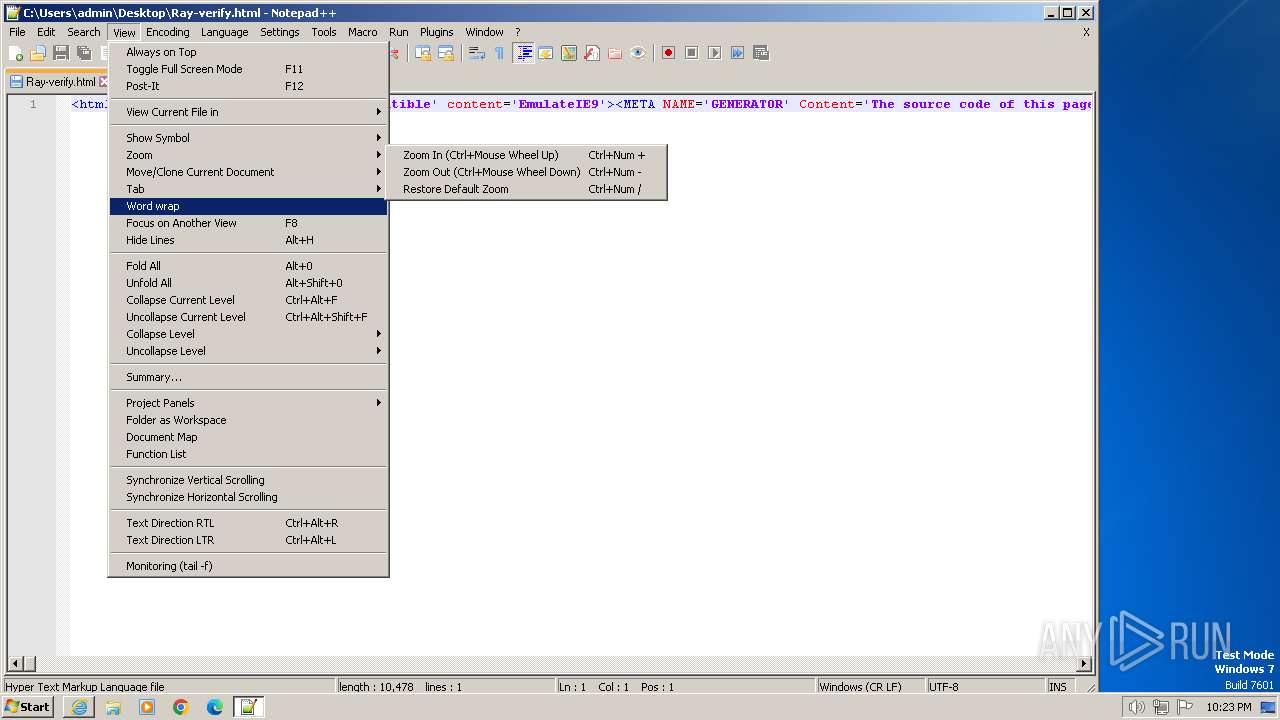Click horizontal scrollbar right arrow
Image resolution: width=1280 pixels, height=720 pixels.
(x=1084, y=664)
